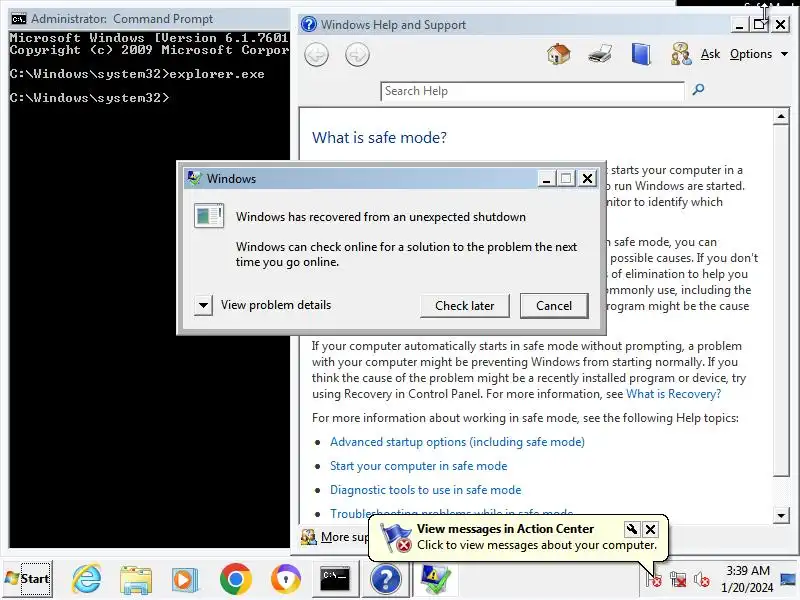Minimize the Windows Help and Support window
Viewport: 800px width, 600px height.
coord(738,24)
